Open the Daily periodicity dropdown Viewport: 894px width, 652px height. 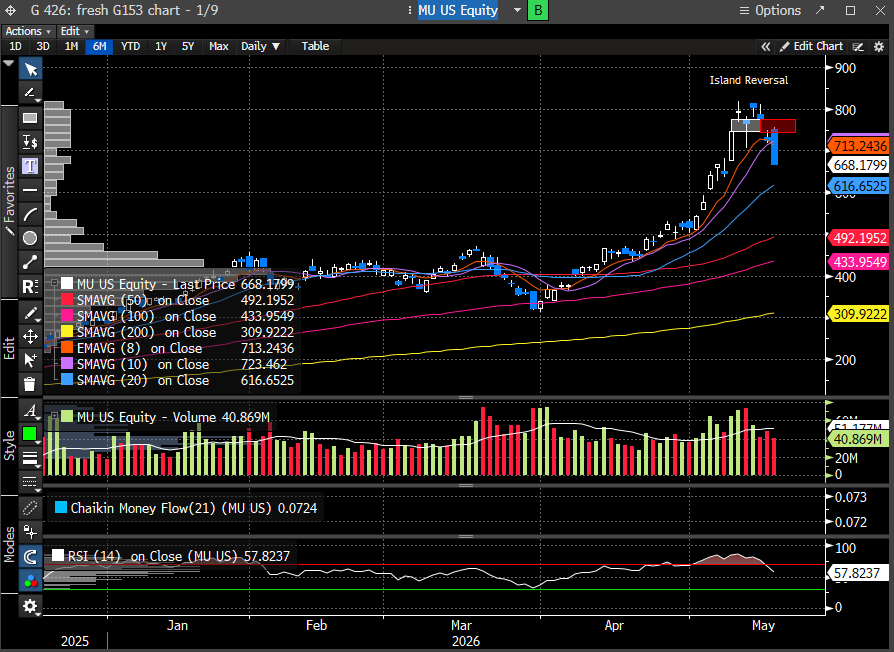pyautogui.click(x=260, y=47)
